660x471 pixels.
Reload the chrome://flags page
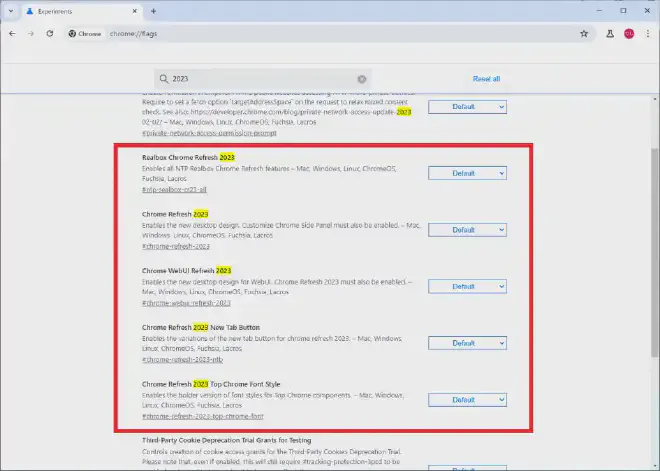(50, 34)
